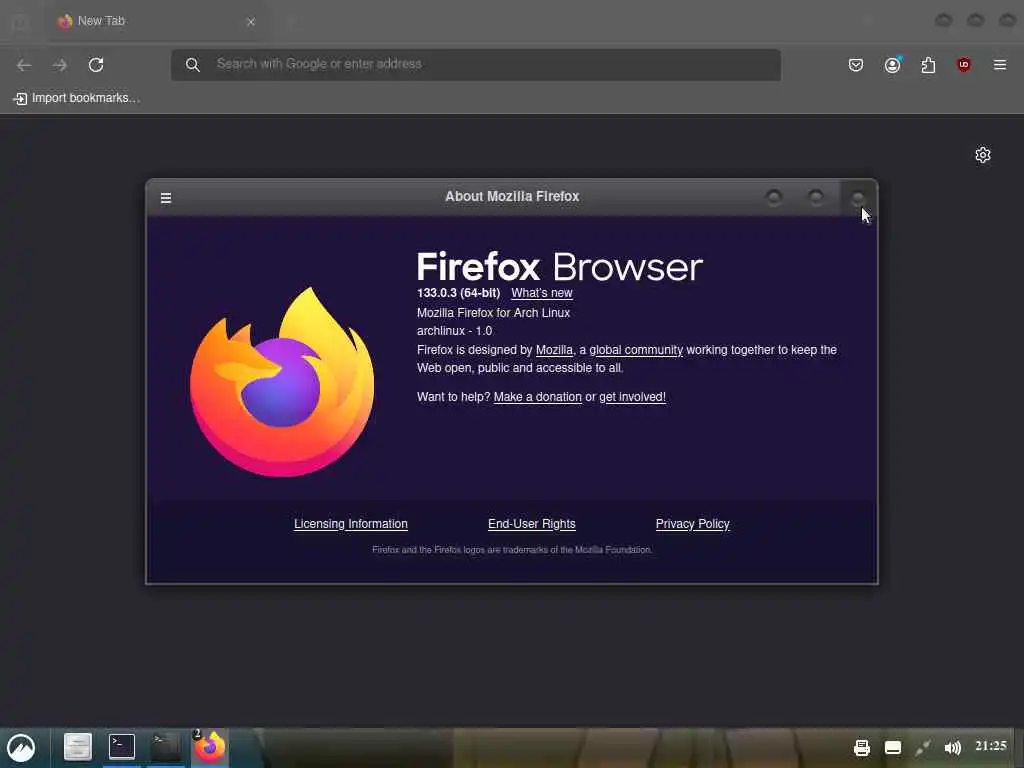Open the printer tray icon
The width and height of the screenshot is (1024, 768).
pos(862,748)
